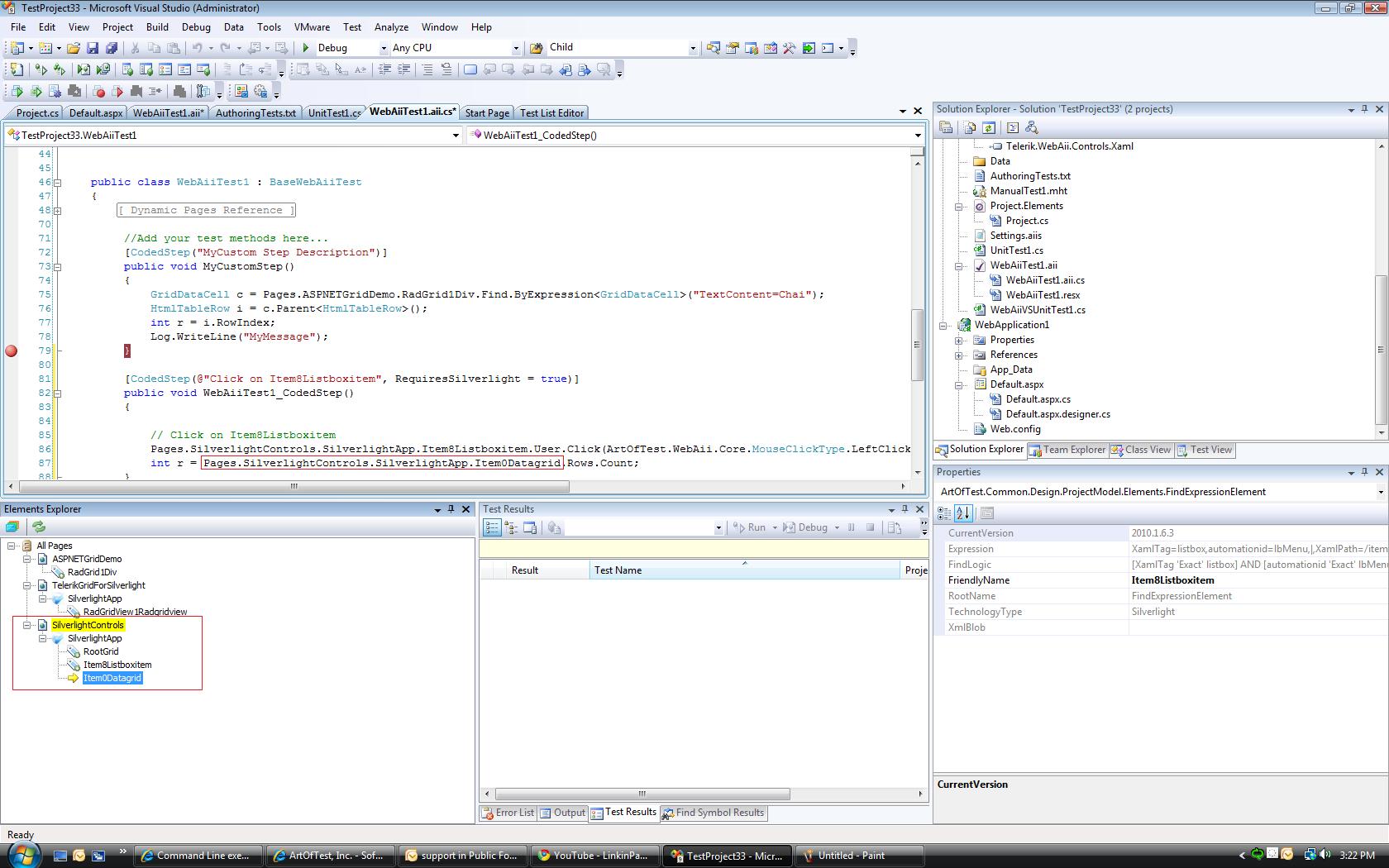The width and height of the screenshot is (1389, 868).
Task: Switch to the Test List Editor tab
Action: point(551,113)
